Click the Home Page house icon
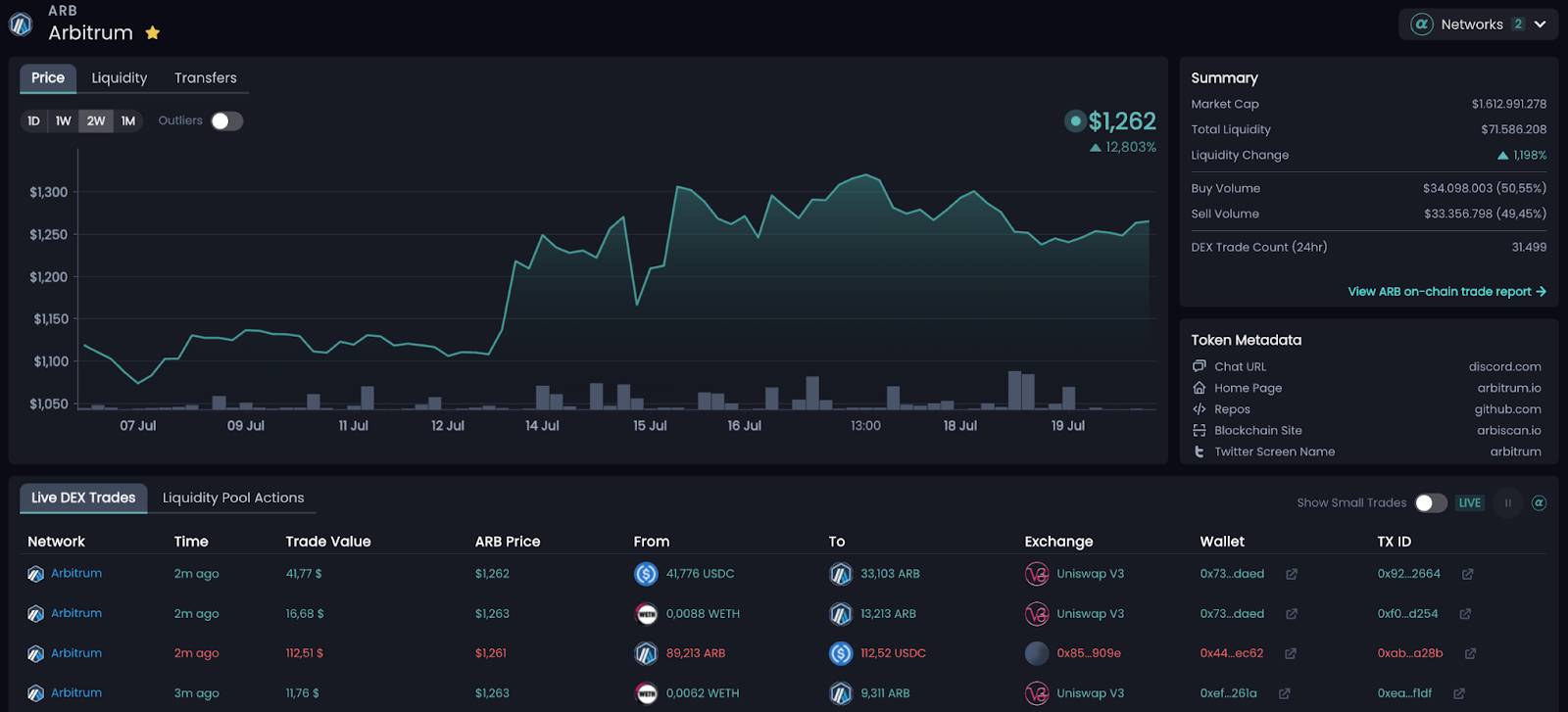1568x712 pixels. coord(1199,388)
